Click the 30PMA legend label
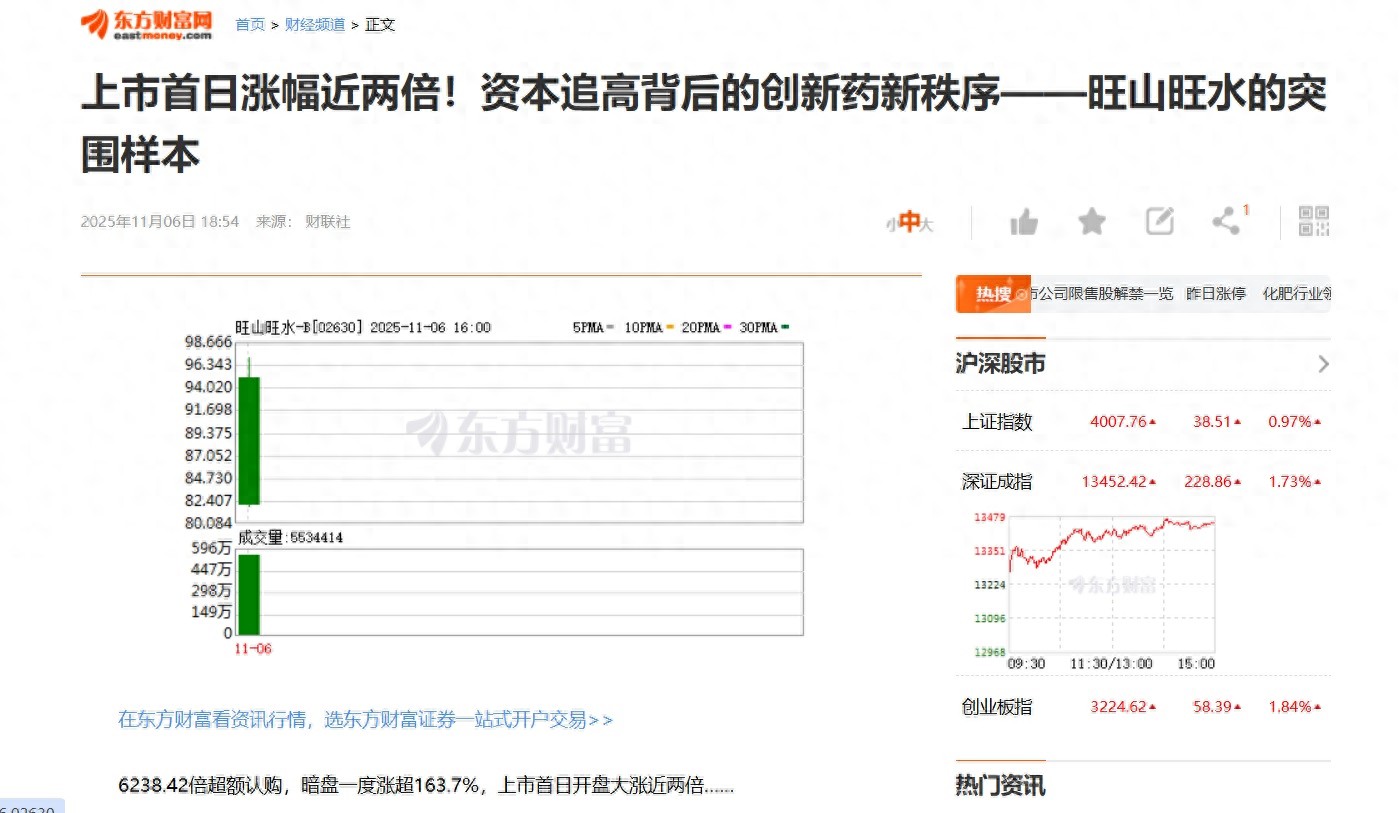Viewport: 1399px width, 813px height. (758, 327)
